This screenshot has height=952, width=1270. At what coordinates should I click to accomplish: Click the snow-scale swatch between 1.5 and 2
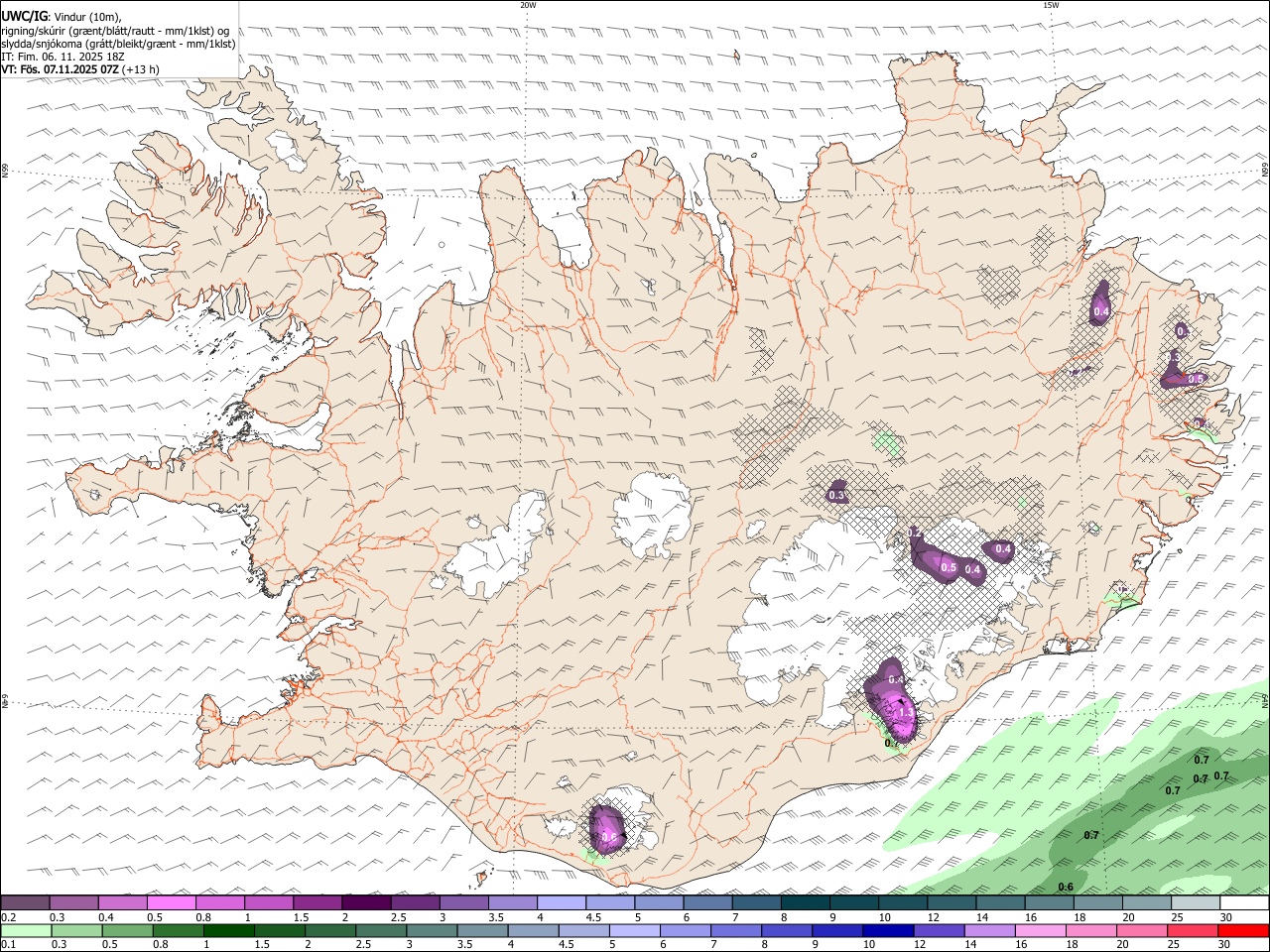(317, 903)
